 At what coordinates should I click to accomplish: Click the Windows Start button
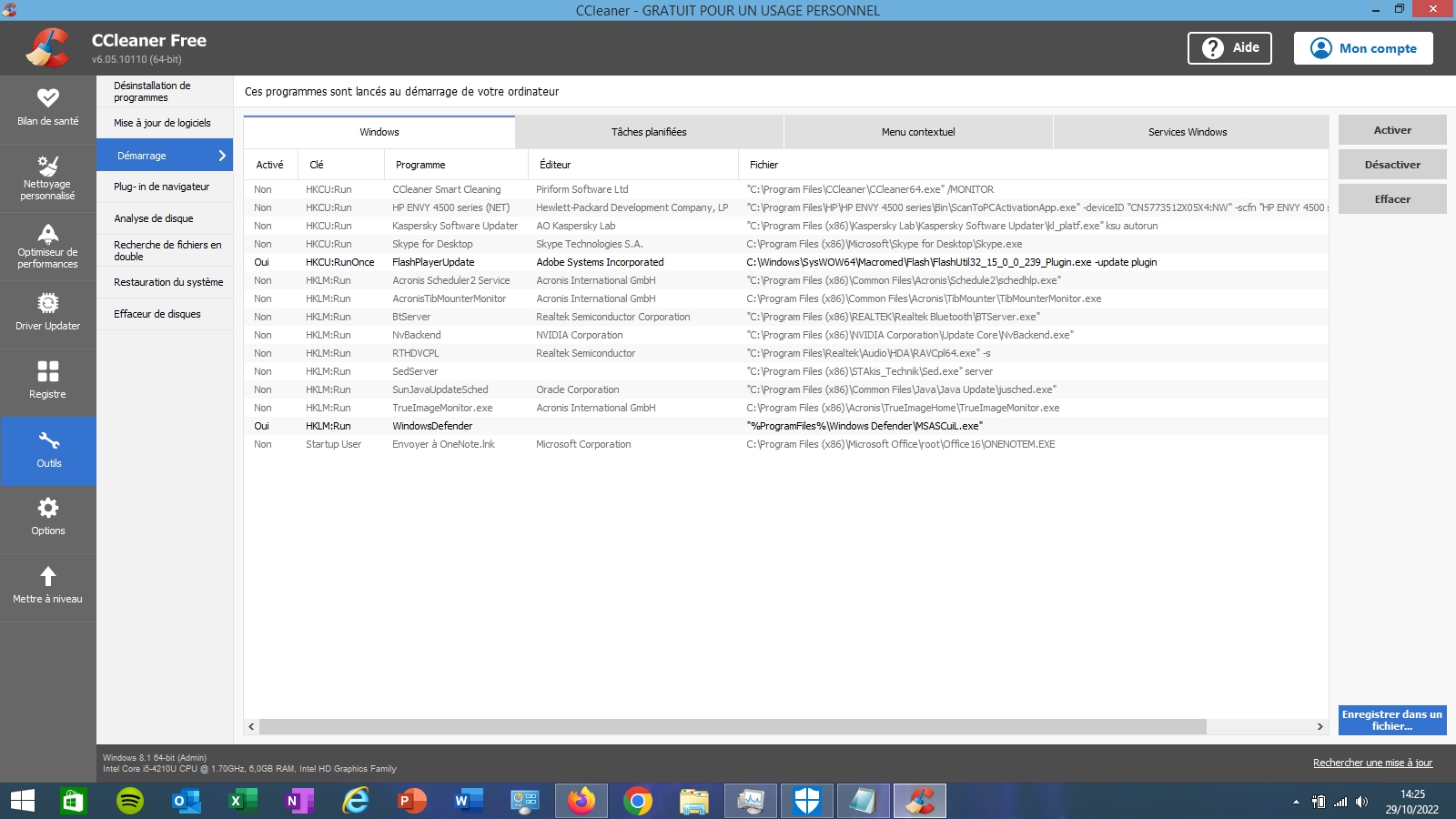22,801
